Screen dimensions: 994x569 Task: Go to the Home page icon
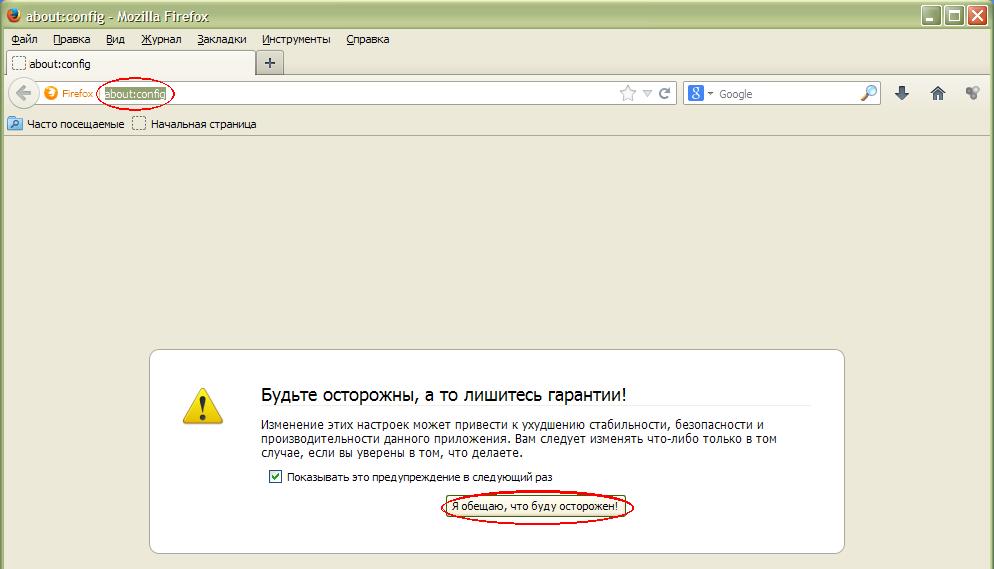click(x=938, y=94)
